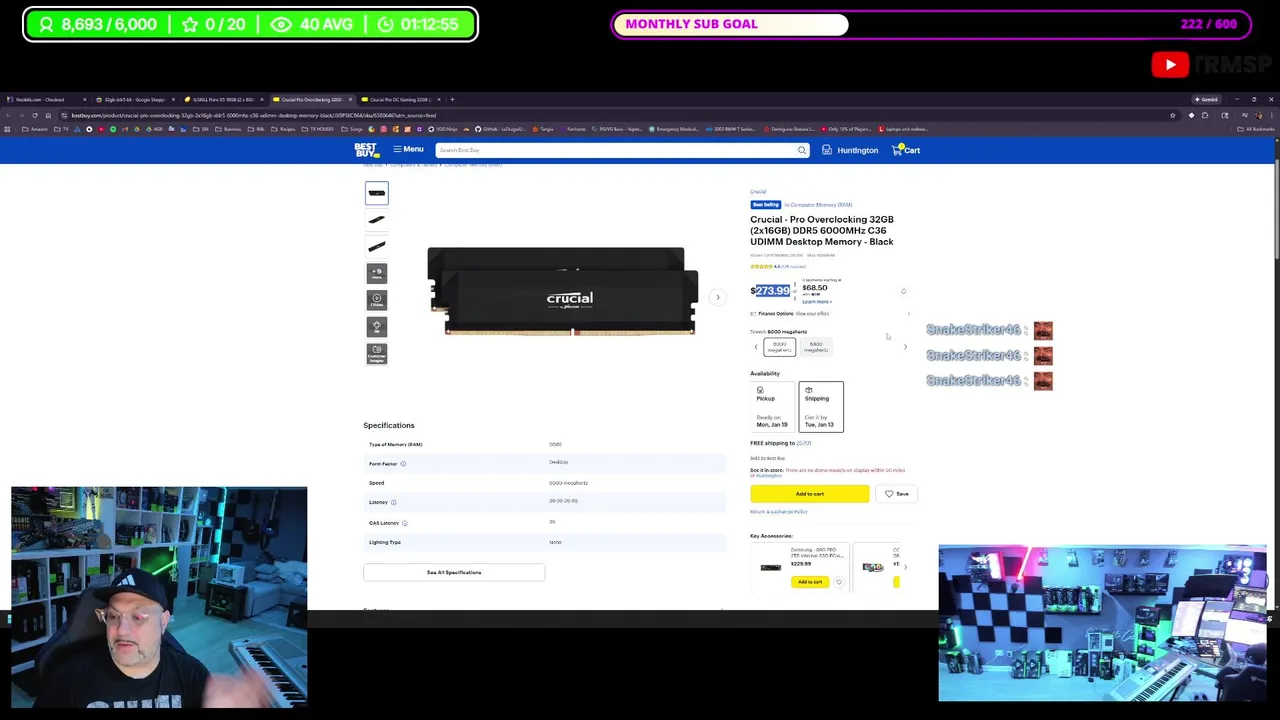
Task: Add Samsung 990 PRO accessory to cart
Action: coord(810,582)
